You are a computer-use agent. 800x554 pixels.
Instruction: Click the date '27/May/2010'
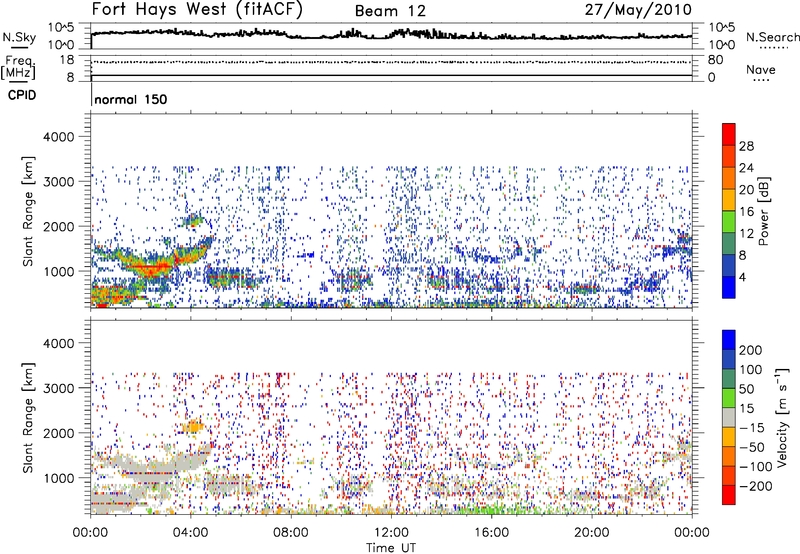638,10
